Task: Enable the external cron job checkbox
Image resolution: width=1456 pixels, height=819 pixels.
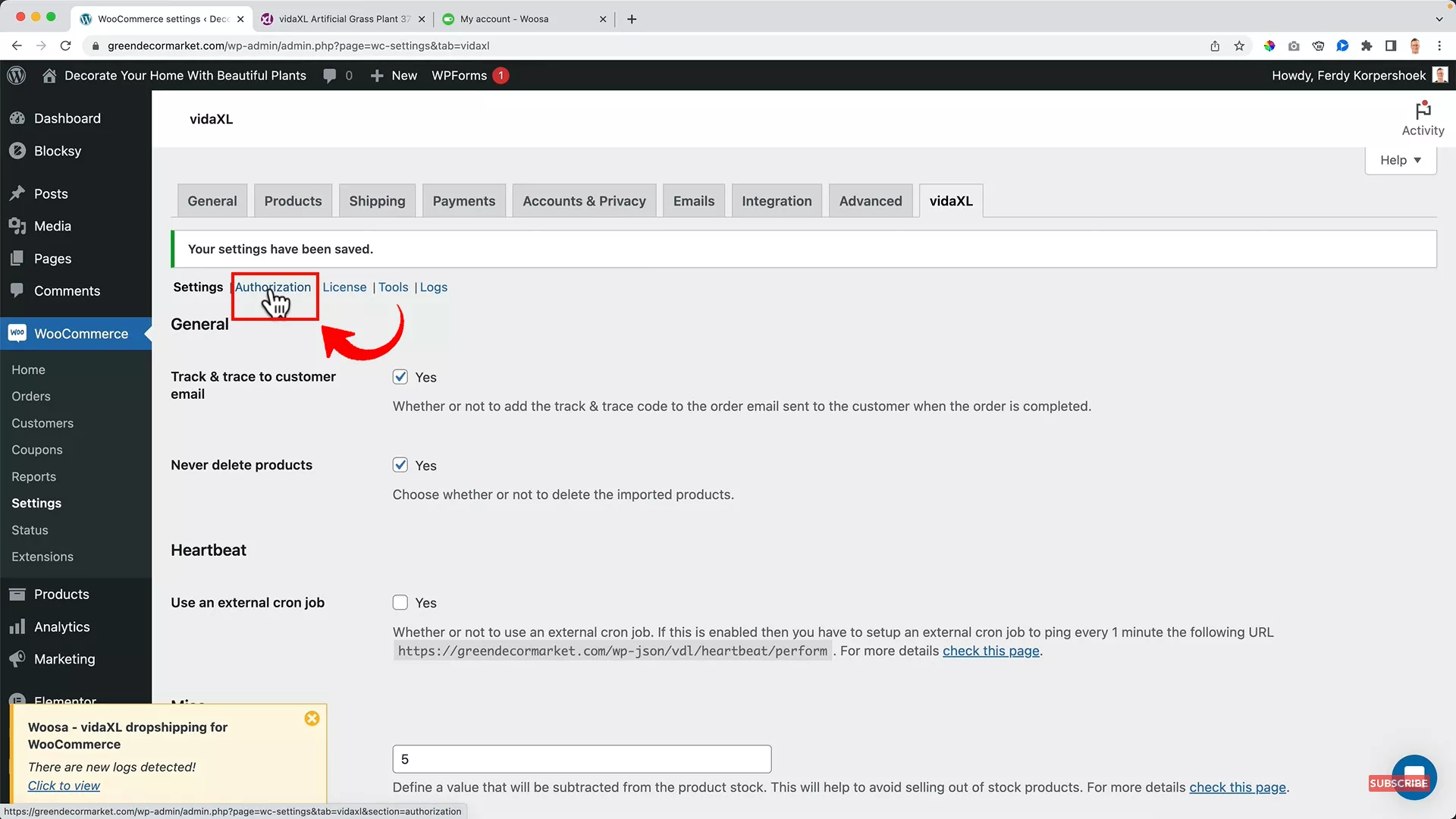Action: (400, 602)
